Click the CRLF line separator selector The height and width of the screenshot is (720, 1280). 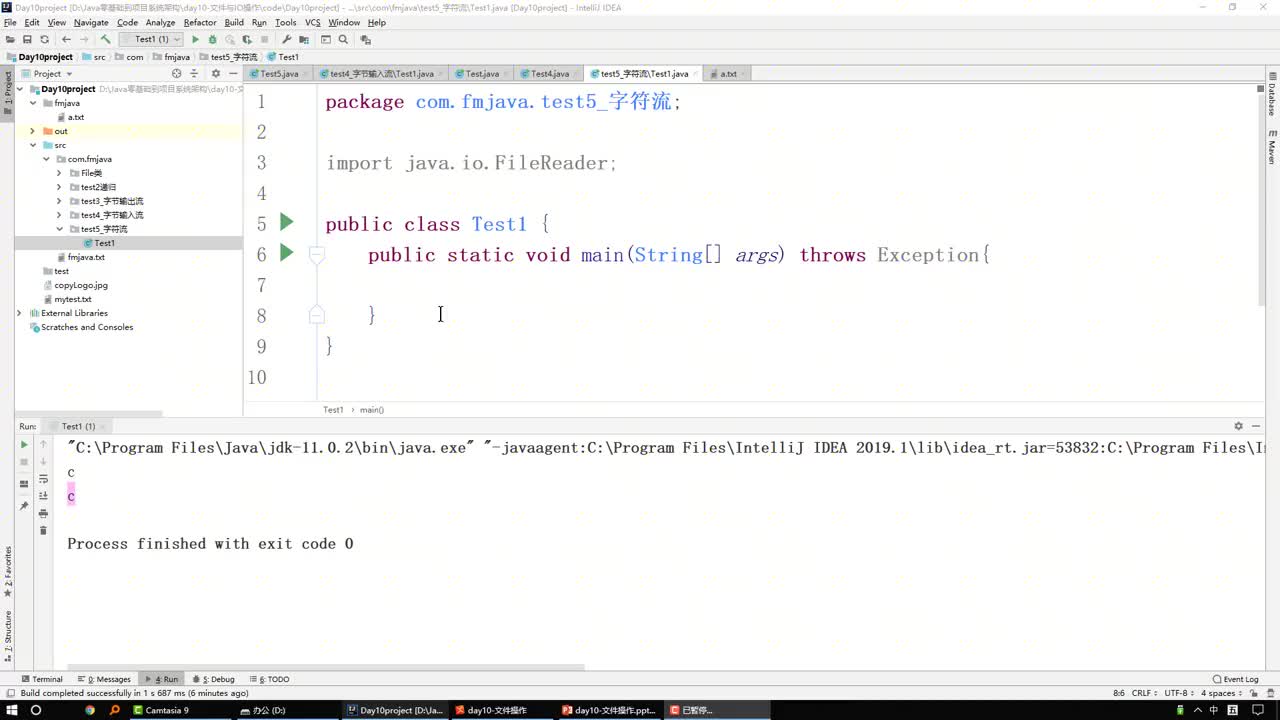point(1146,693)
